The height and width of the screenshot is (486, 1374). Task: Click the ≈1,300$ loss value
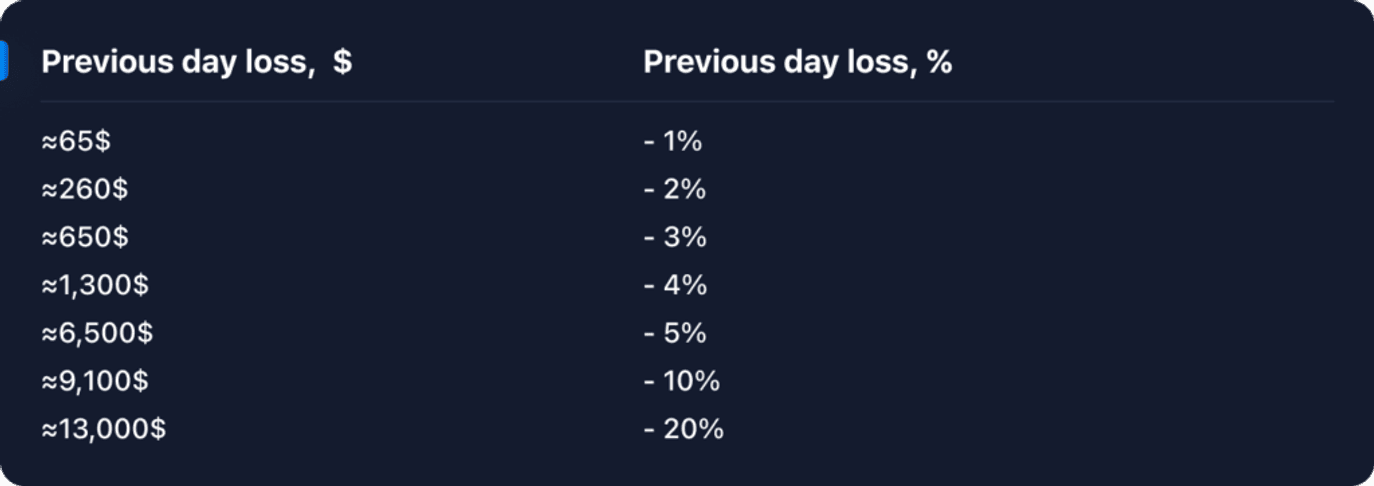[95, 285]
